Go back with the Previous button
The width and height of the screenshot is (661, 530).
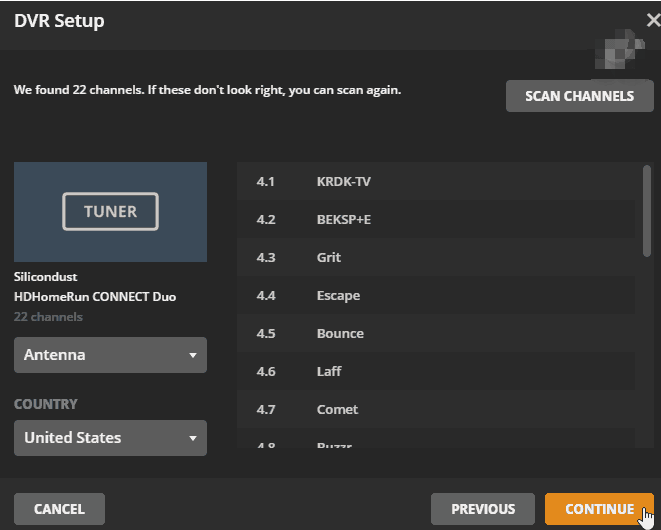(483, 509)
